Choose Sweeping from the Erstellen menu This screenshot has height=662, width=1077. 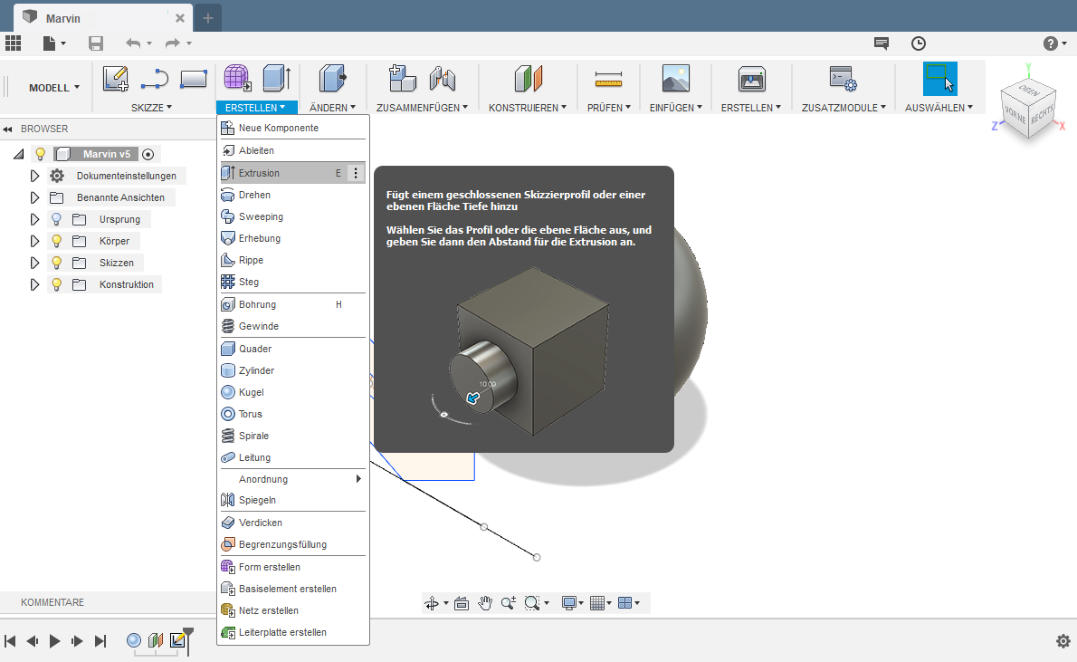click(293, 216)
